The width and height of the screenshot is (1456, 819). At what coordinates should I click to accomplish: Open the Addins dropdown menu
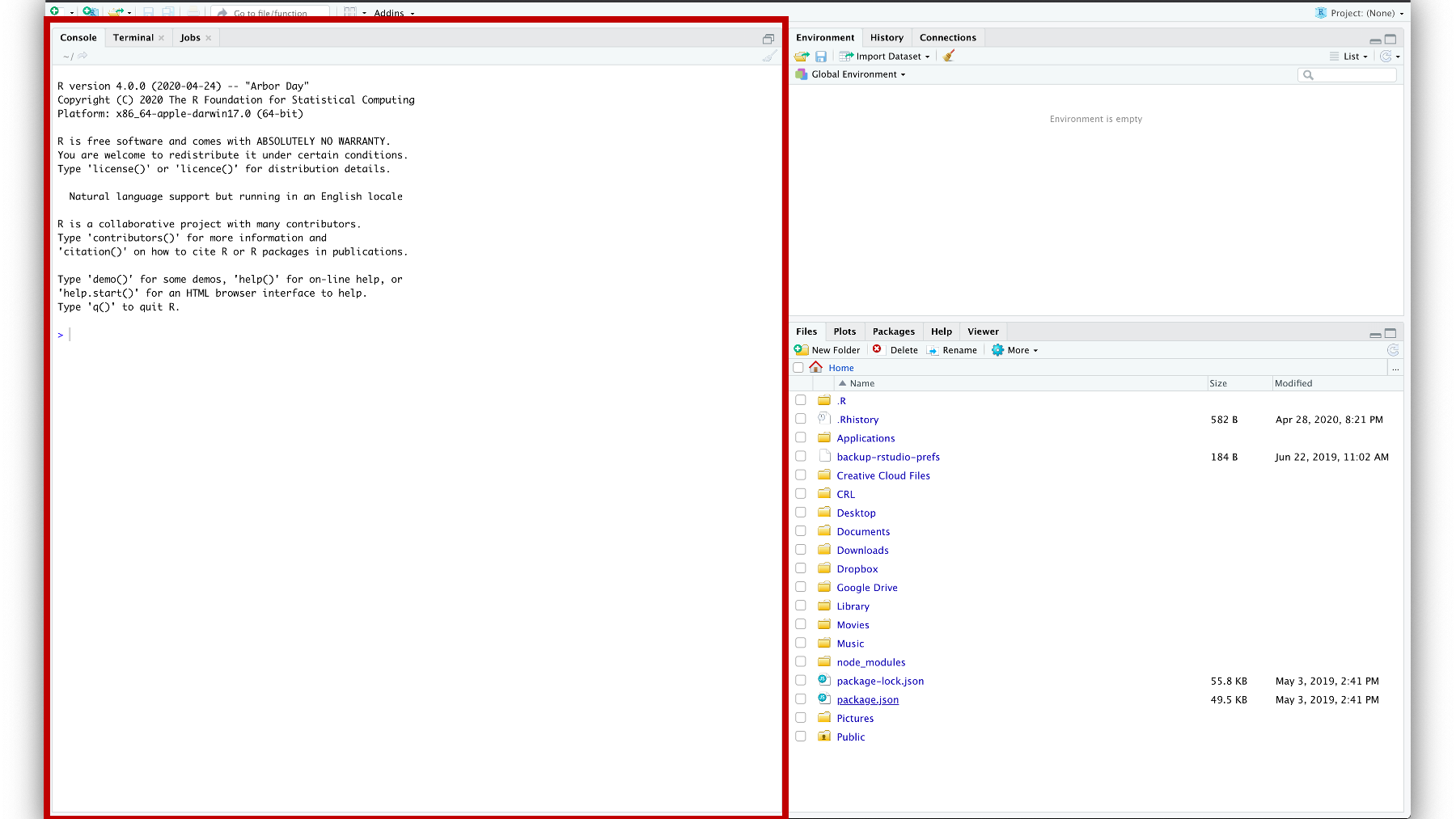point(394,13)
